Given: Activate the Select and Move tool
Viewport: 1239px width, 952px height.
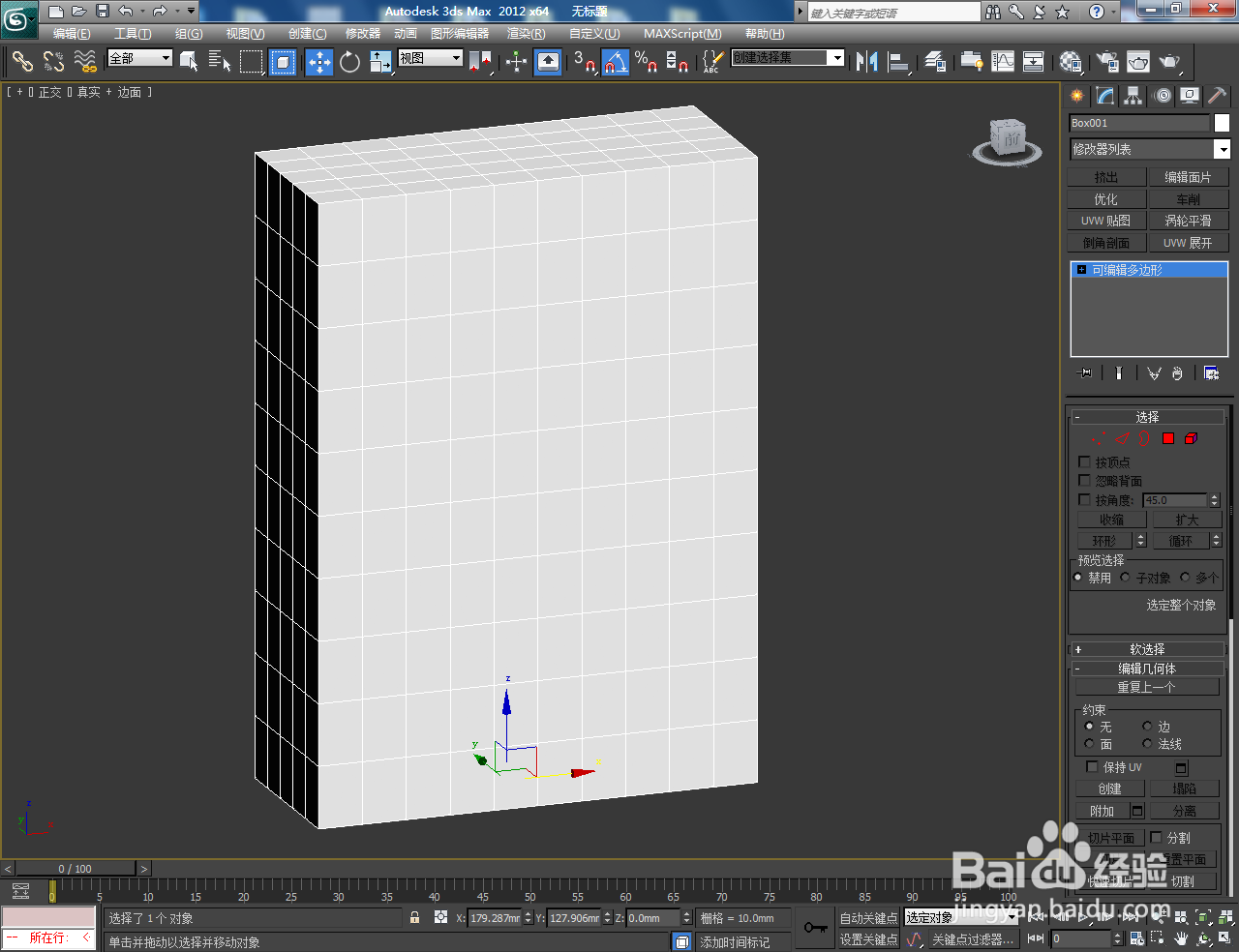Looking at the screenshot, I should coord(319,62).
